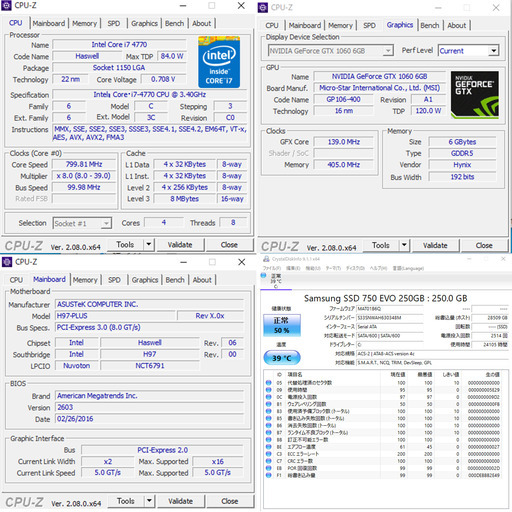Image resolution: width=512 pixels, height=512 pixels.
Task: Click the status dot for SMART ID F1
Action: [x=269, y=475]
